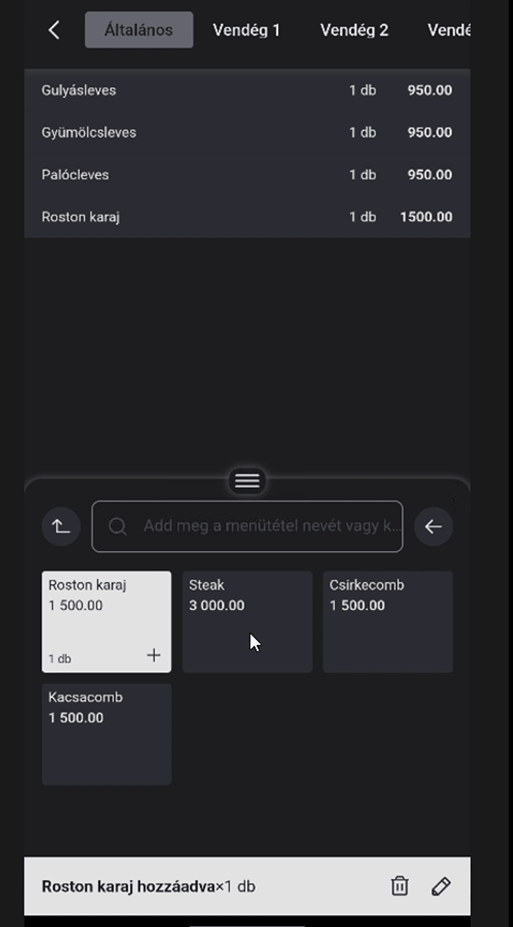Viewport: 513px width, 927px height.
Task: Select the Palócleves order row
Action: tap(247, 174)
